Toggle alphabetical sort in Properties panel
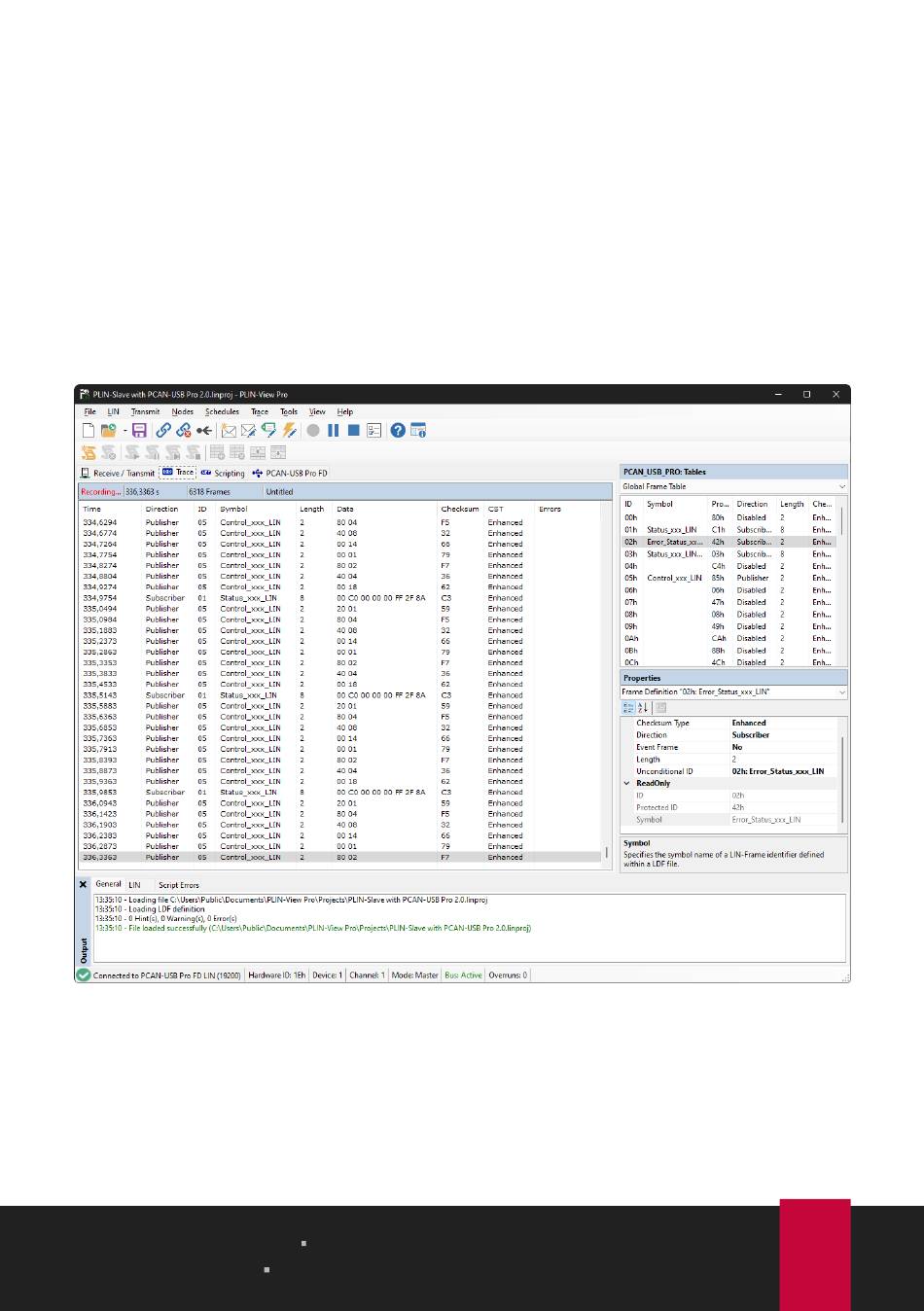 643,708
